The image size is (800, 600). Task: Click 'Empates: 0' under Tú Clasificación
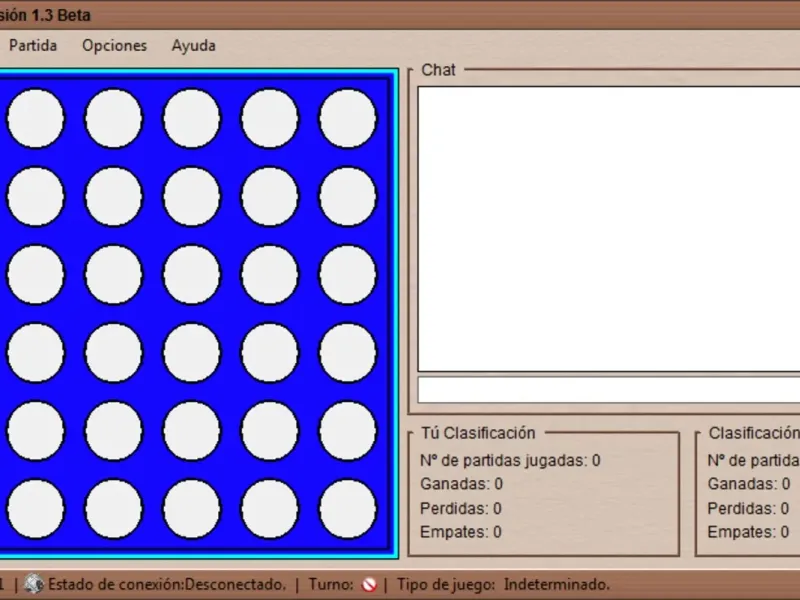pos(461,532)
